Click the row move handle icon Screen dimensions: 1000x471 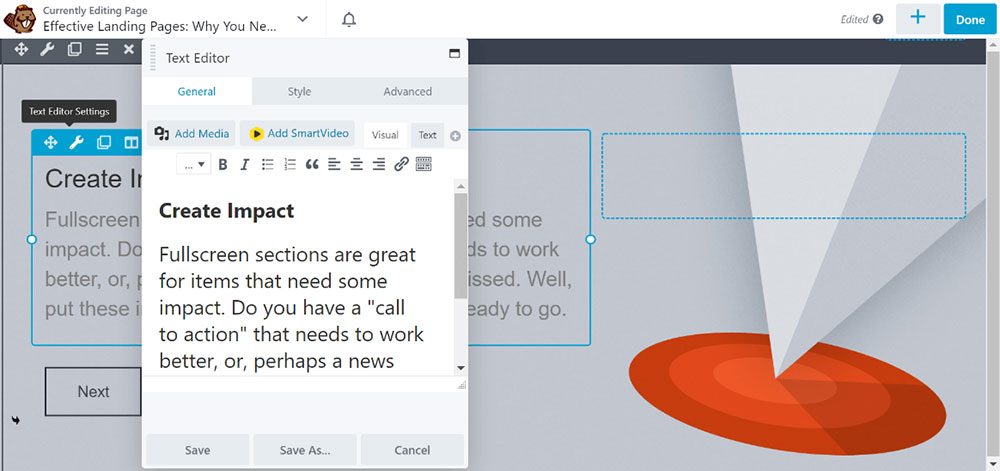21,49
